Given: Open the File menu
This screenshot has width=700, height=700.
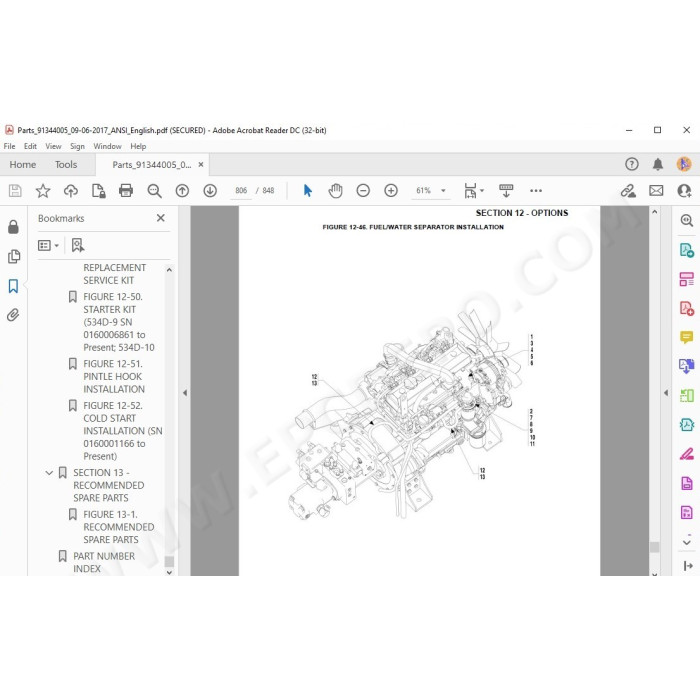Looking at the screenshot, I should (x=9, y=146).
